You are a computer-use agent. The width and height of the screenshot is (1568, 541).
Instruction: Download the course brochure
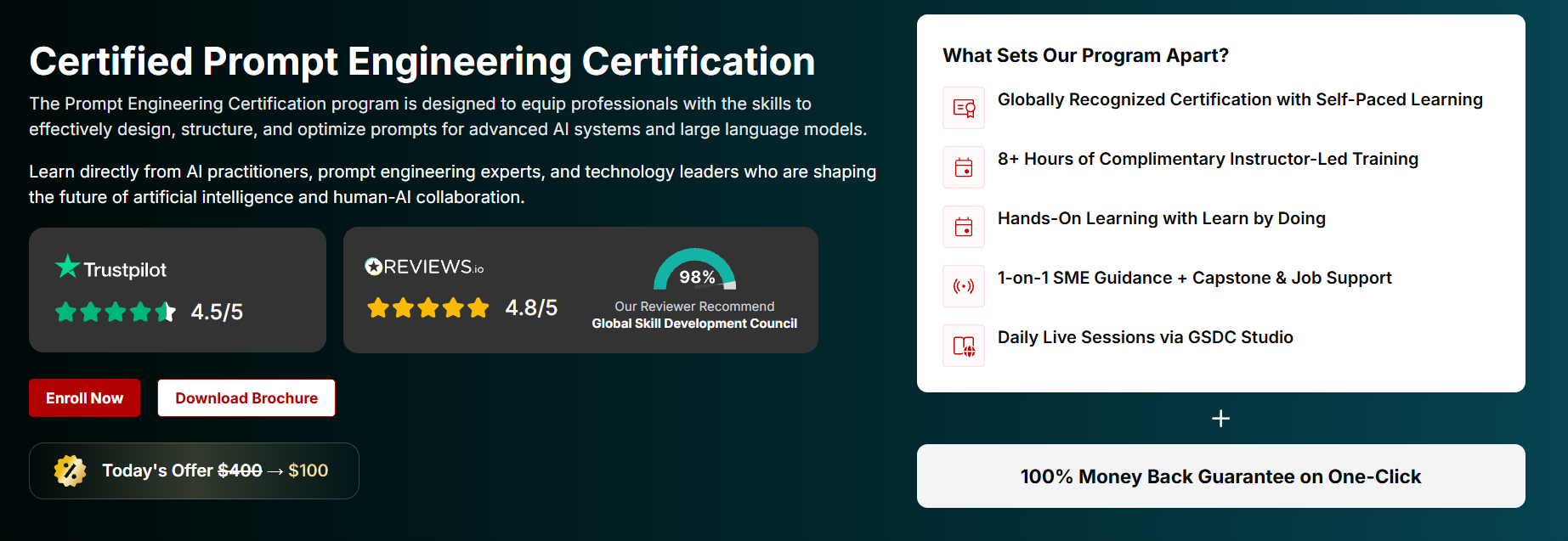[246, 397]
